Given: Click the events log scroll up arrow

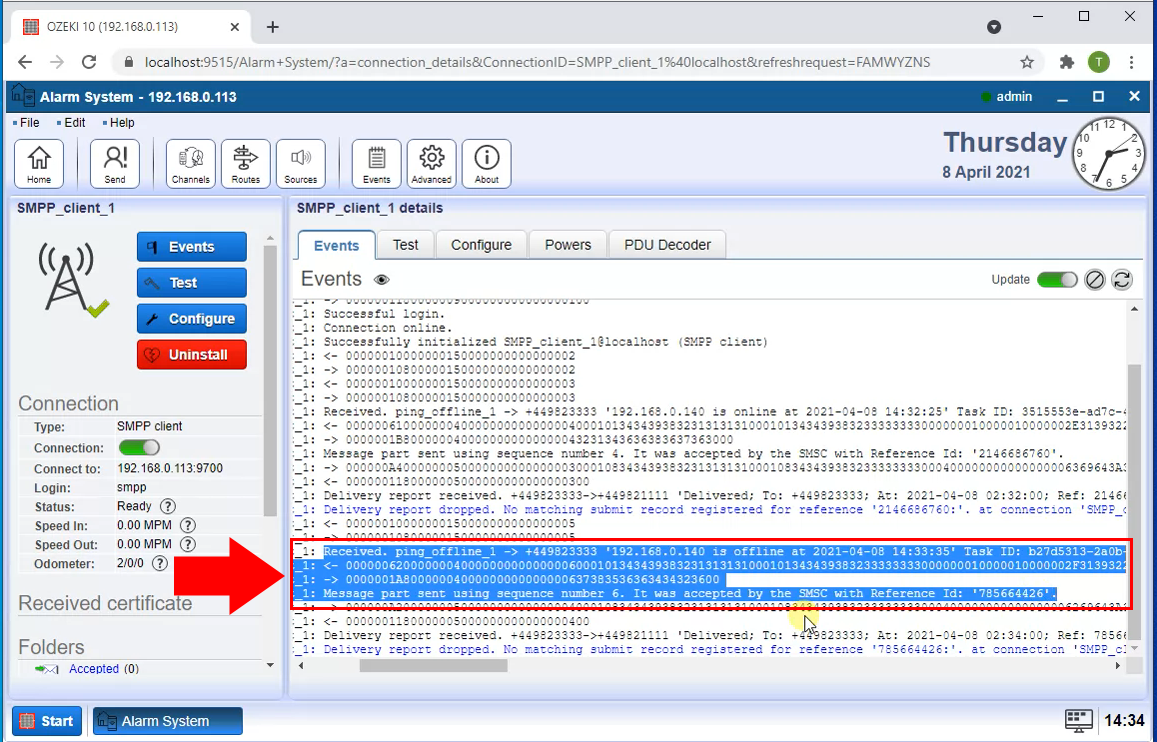Looking at the screenshot, I should tap(1134, 308).
